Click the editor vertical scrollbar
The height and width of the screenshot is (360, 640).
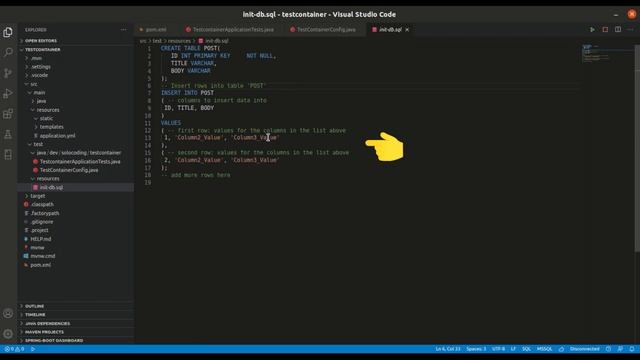637,149
